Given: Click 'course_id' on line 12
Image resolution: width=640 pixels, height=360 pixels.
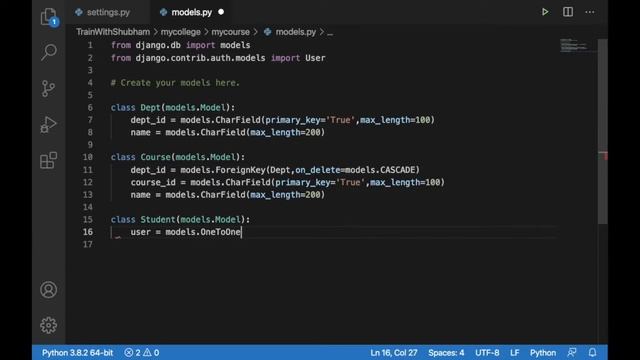Looking at the screenshot, I should (x=153, y=182).
